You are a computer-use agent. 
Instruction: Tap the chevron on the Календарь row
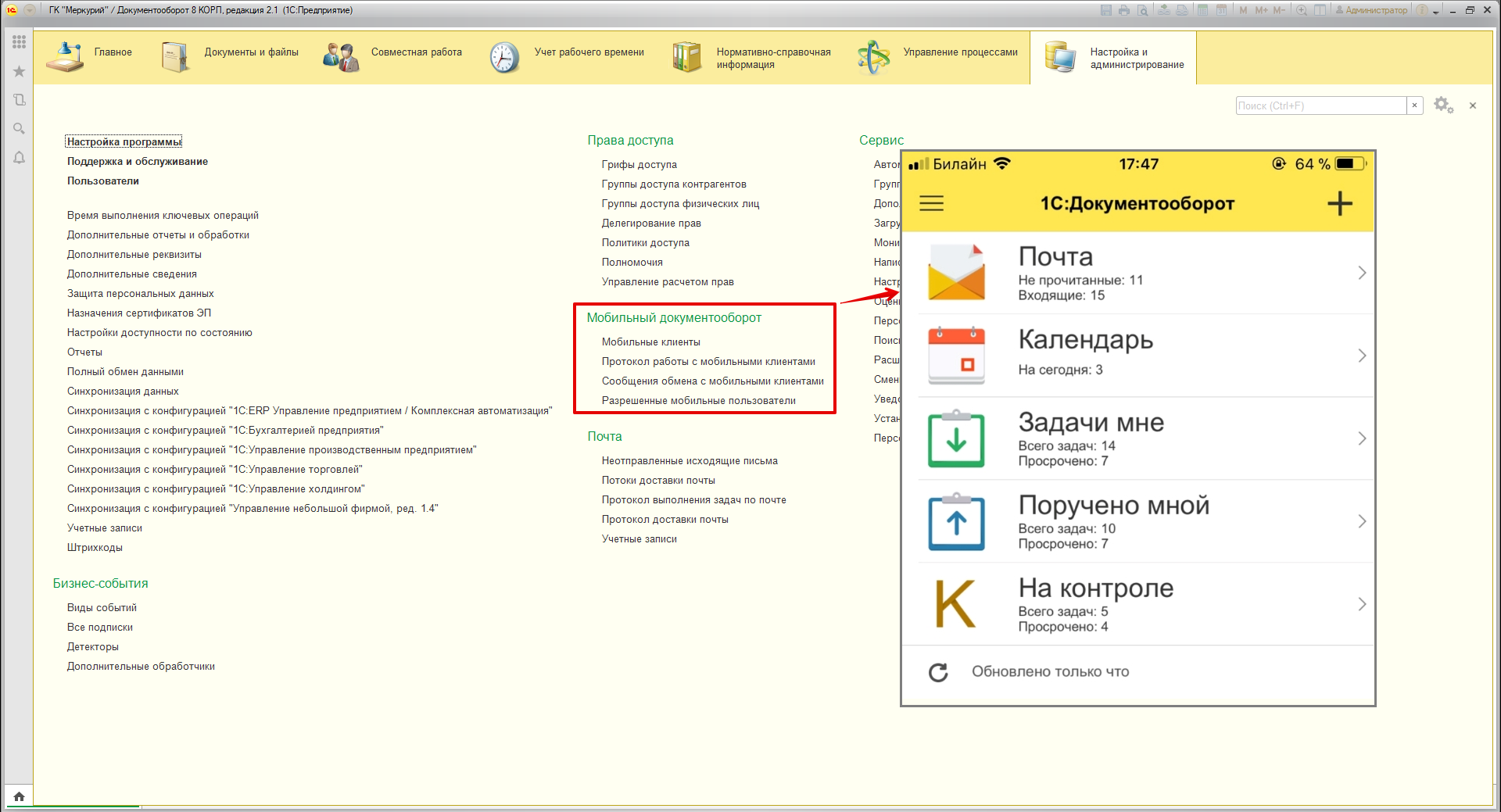point(1362,356)
